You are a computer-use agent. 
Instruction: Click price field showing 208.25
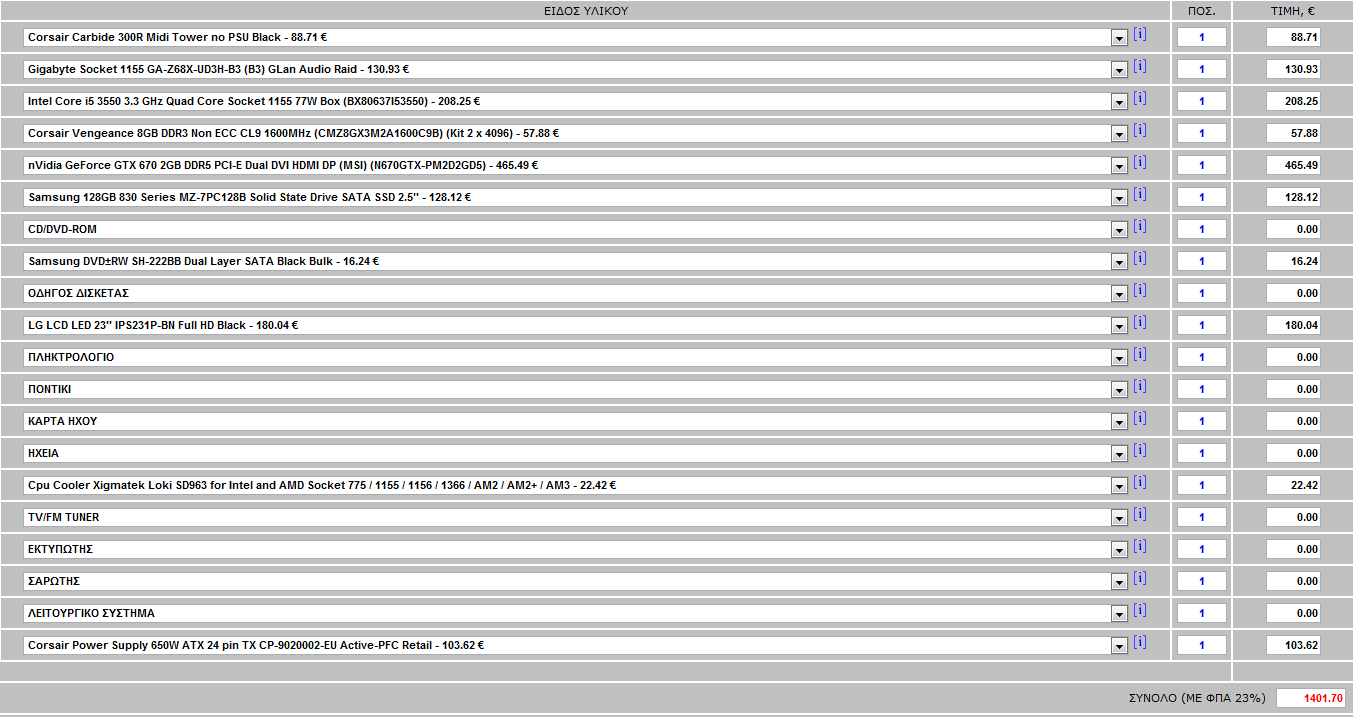(1293, 102)
